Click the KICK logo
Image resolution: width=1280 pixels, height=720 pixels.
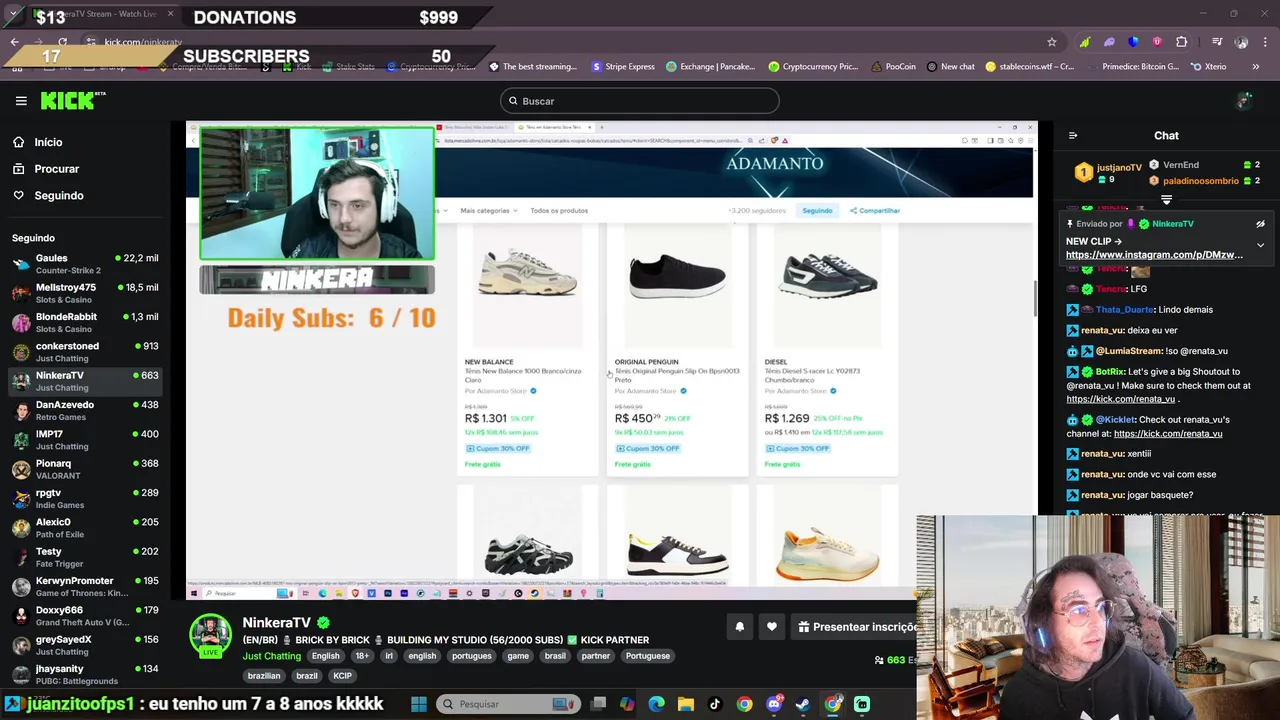click(x=73, y=100)
